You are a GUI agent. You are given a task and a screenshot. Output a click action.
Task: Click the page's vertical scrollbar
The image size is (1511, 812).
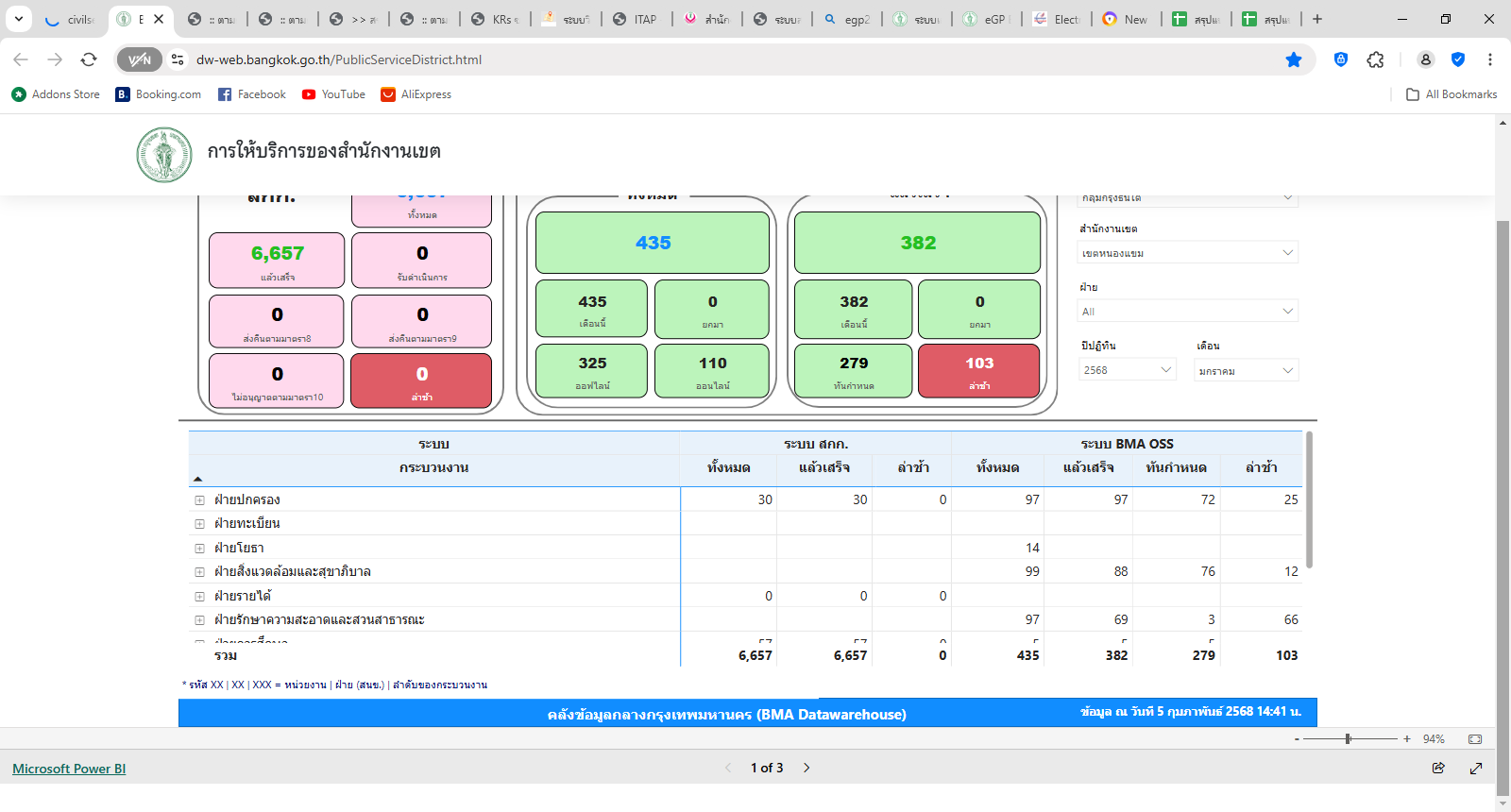[x=1503, y=510]
